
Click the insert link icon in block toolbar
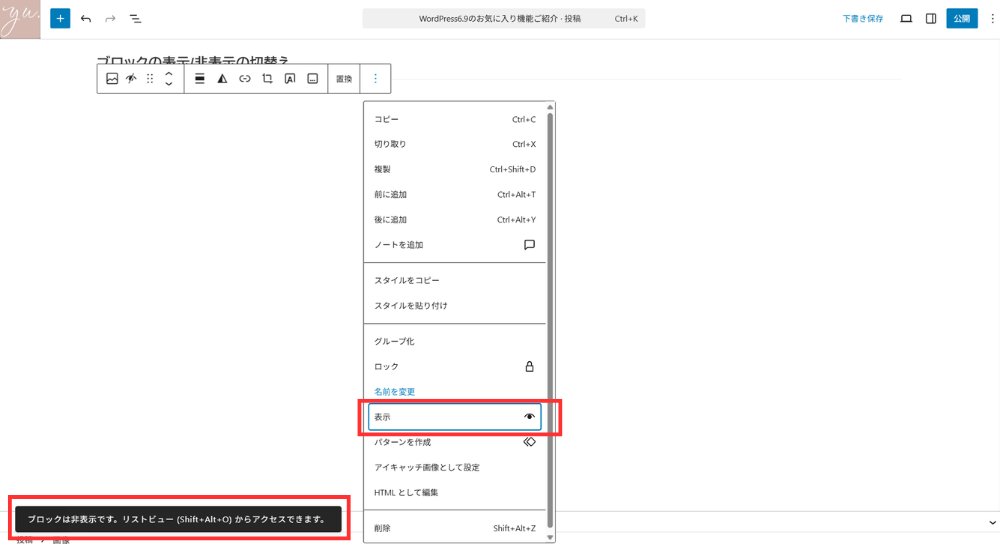click(x=245, y=79)
